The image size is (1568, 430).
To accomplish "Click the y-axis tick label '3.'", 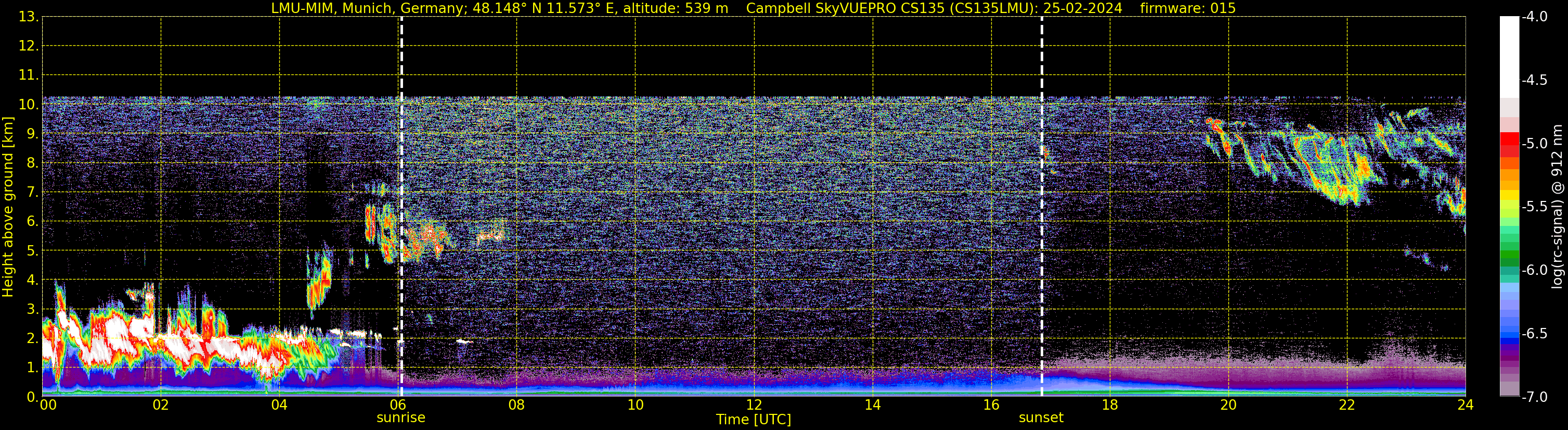I will [32, 309].
